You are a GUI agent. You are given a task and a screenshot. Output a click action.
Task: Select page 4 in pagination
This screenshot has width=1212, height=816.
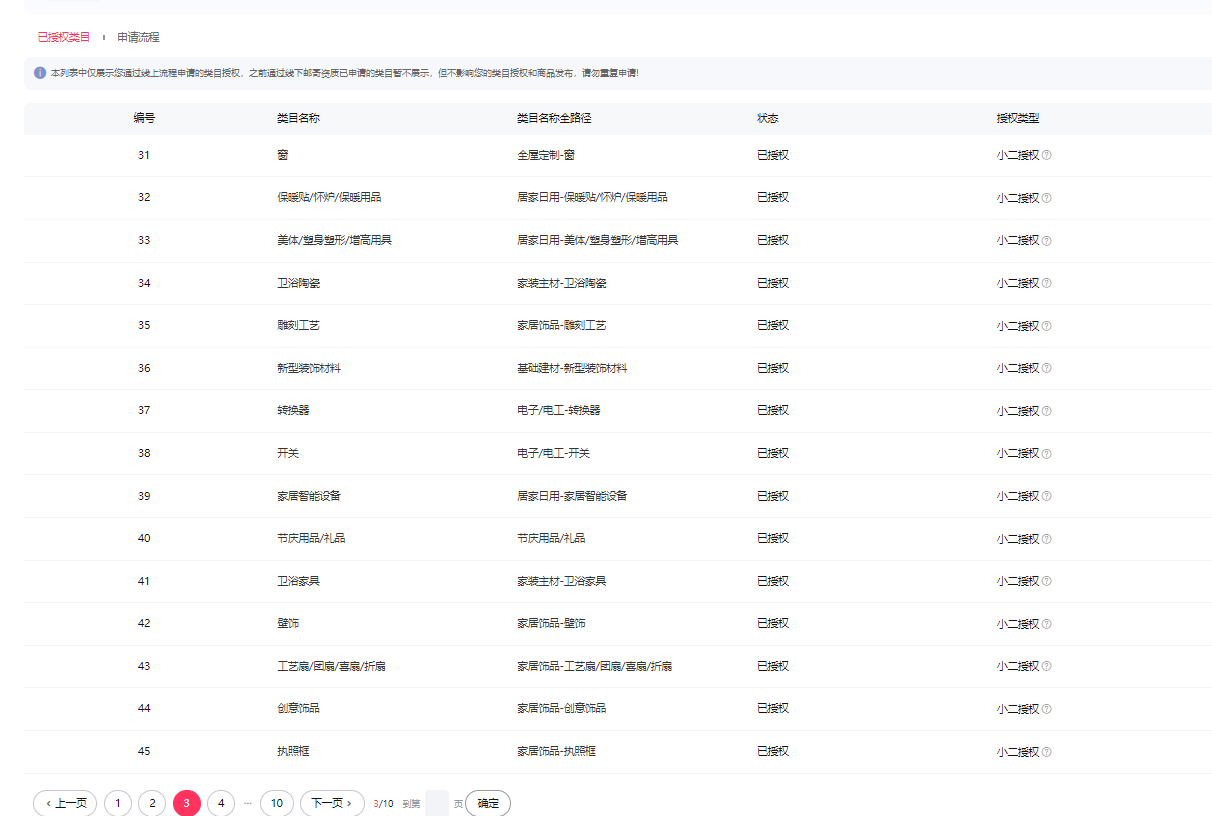[x=221, y=803]
